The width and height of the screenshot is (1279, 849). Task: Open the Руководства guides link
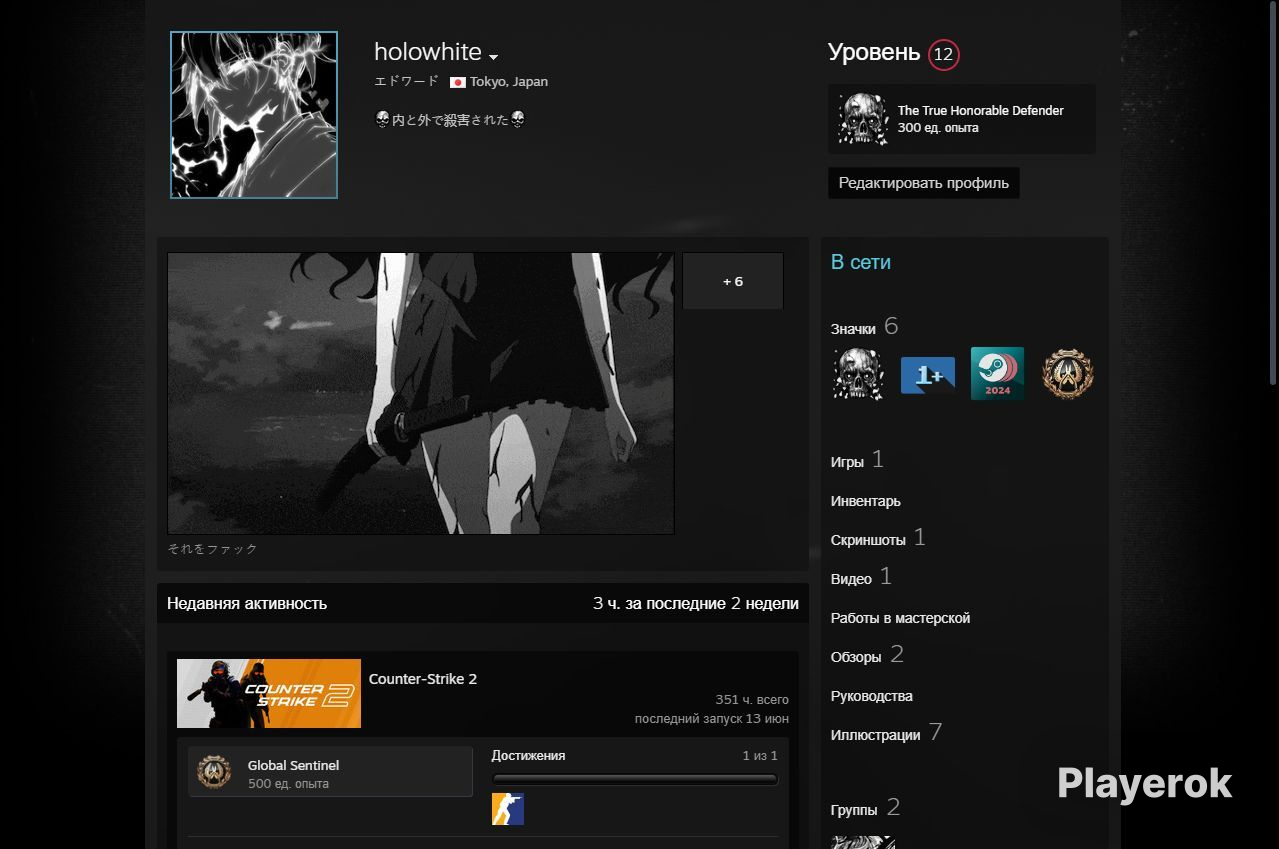click(872, 696)
